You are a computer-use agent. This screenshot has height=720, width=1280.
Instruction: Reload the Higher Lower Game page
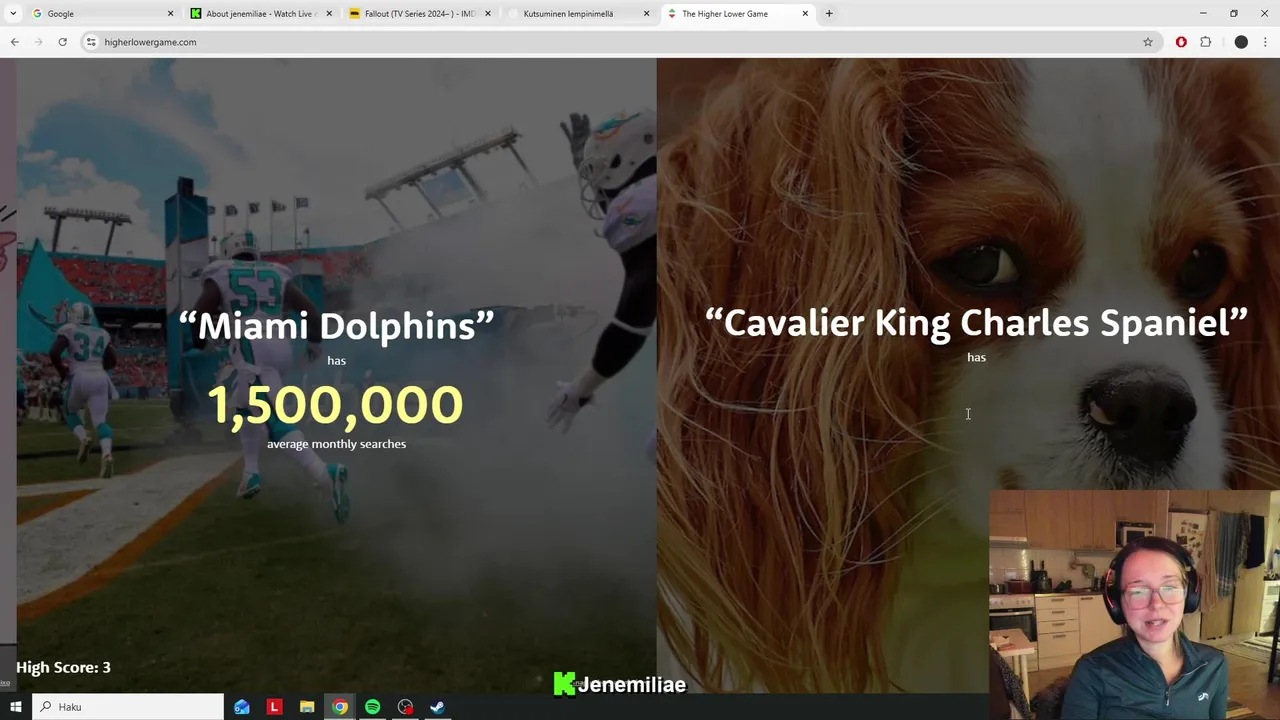(62, 42)
